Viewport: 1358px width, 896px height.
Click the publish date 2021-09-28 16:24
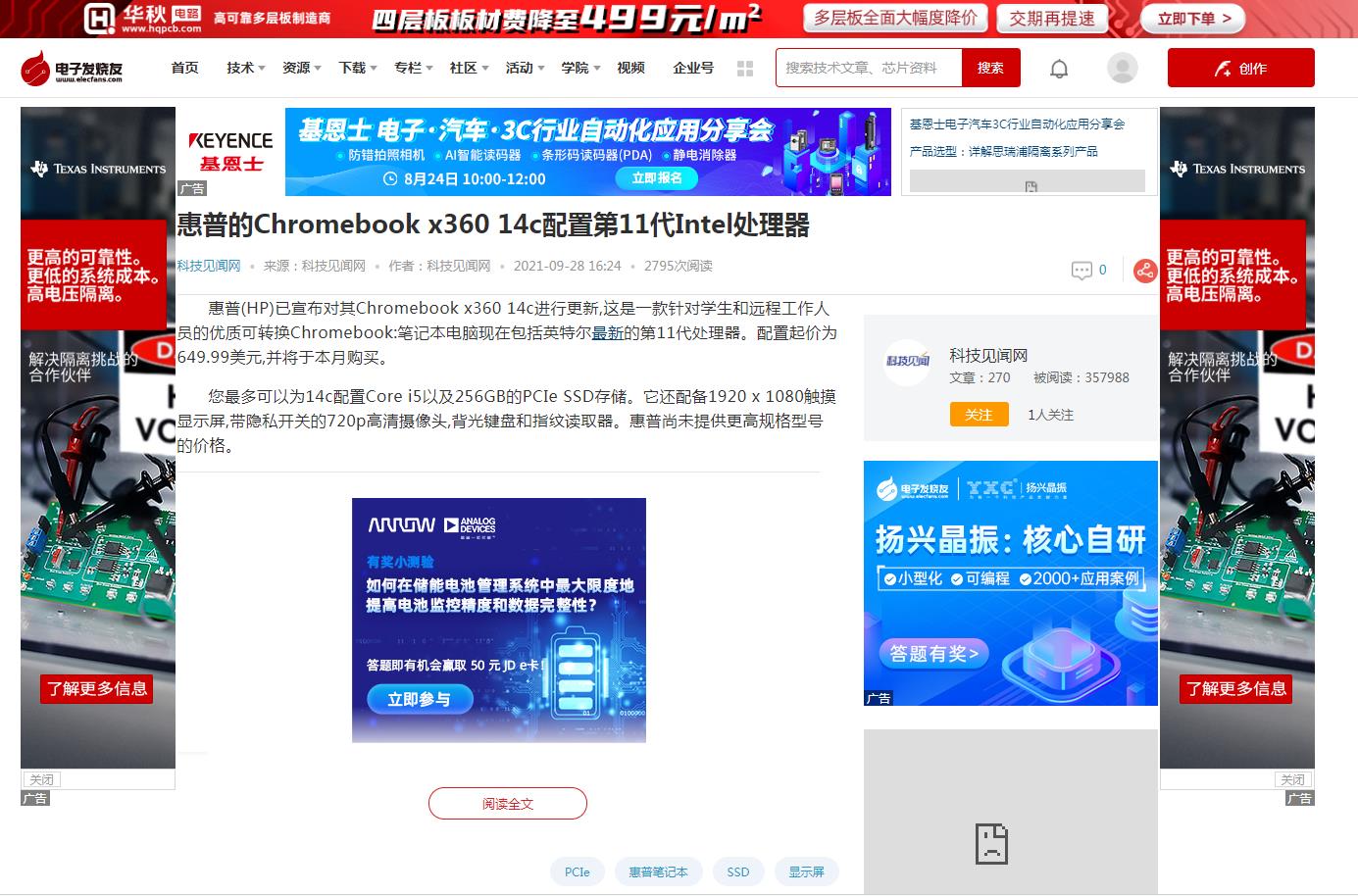[x=568, y=266]
